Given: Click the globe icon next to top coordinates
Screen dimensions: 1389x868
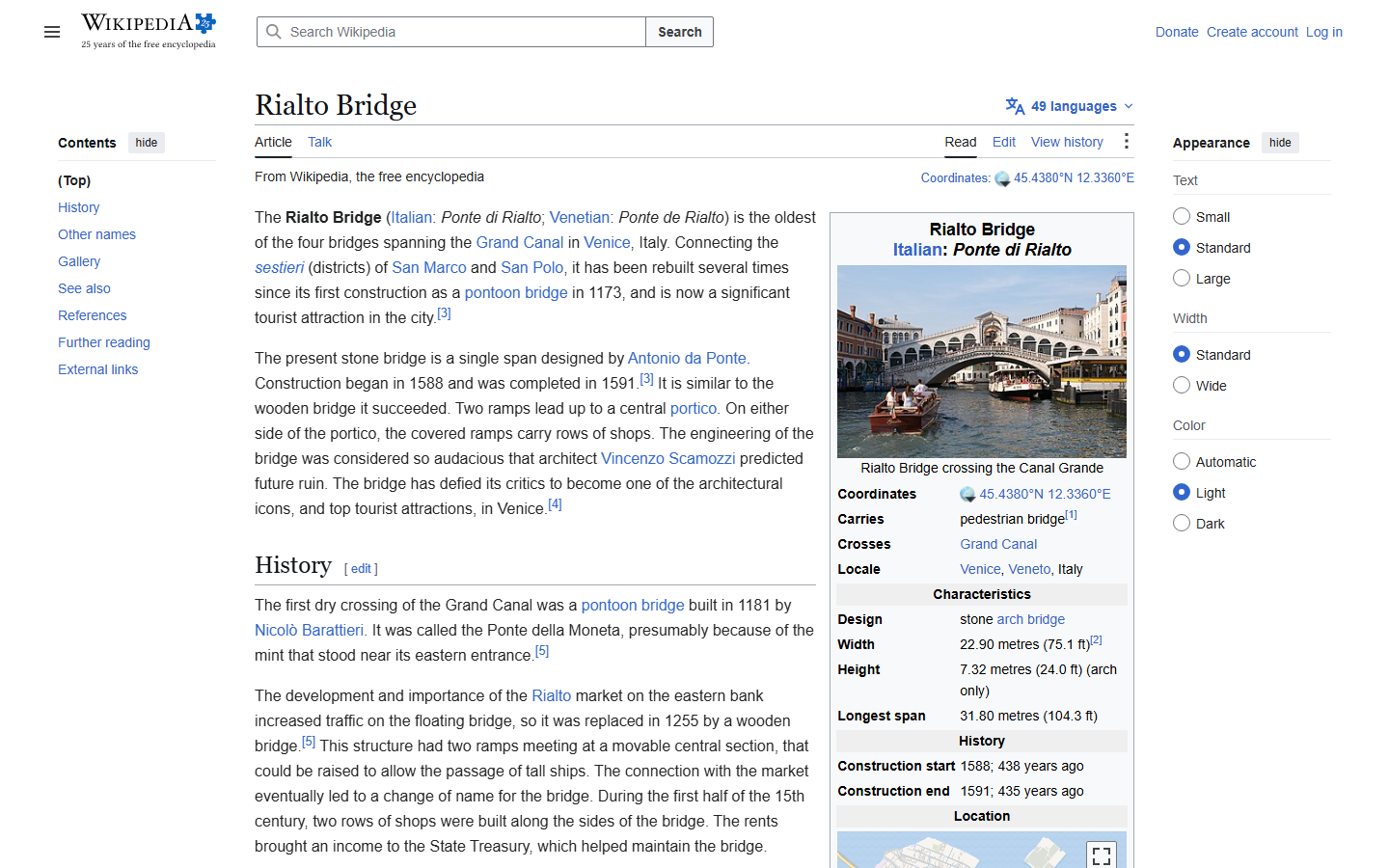Looking at the screenshot, I should 1002,178.
